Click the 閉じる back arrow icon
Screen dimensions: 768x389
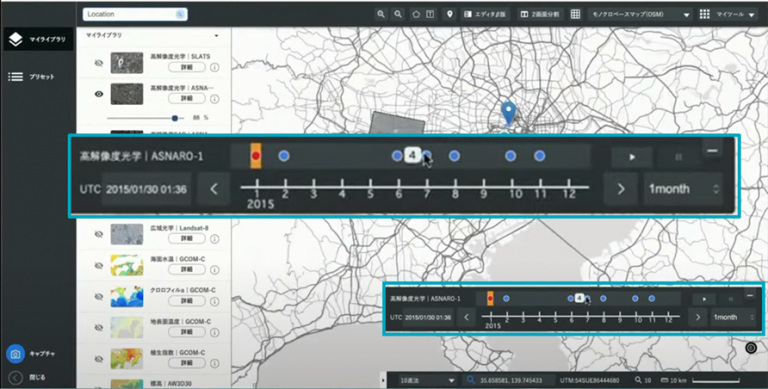[15, 378]
